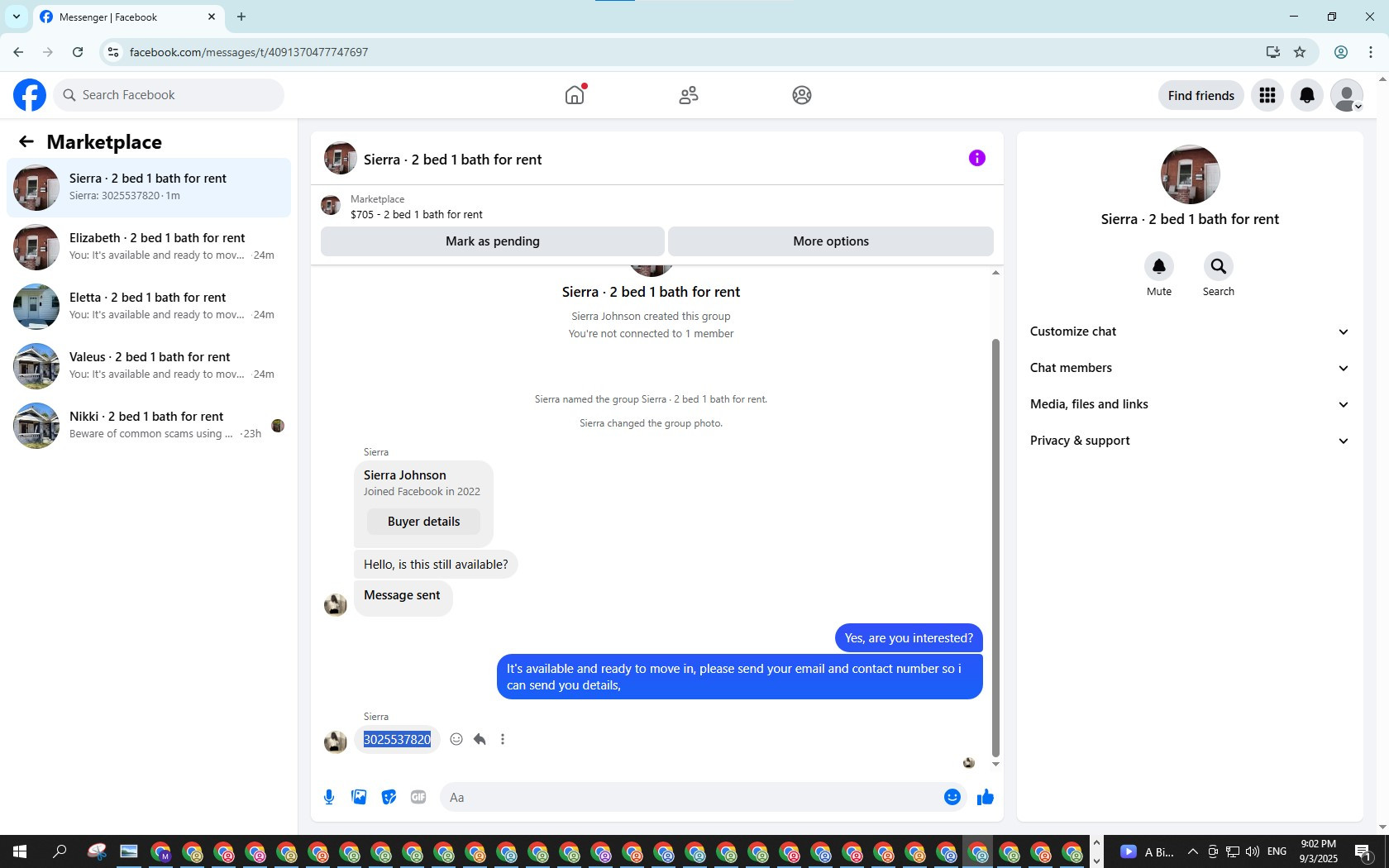Screen dimensions: 1389x868
Task: Open Chrome three-dot menu
Action: 1371,52
